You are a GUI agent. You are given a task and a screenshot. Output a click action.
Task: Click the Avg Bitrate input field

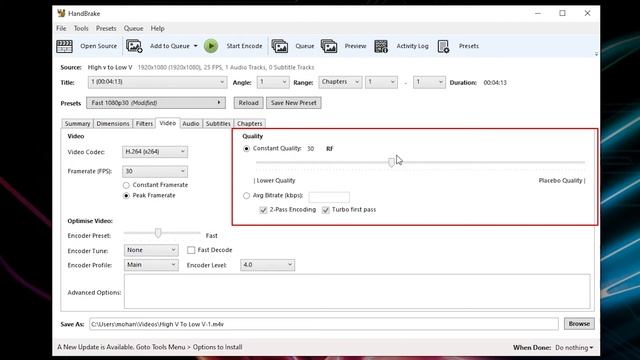329,197
